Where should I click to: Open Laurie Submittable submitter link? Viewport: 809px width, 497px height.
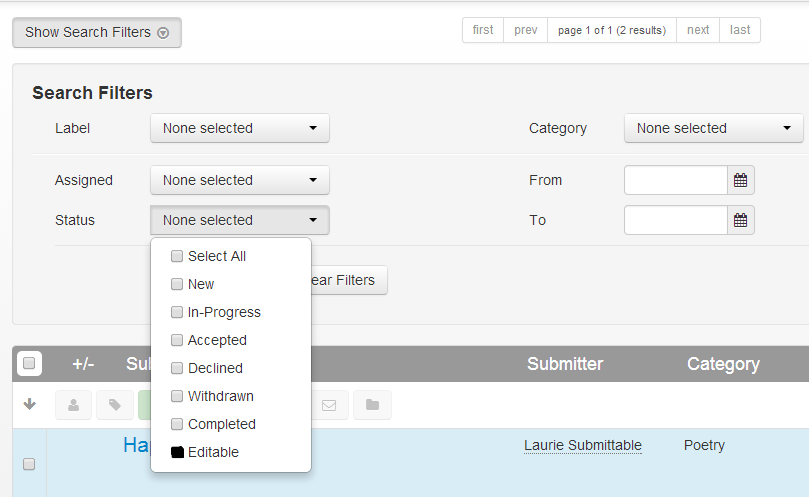pyautogui.click(x=583, y=445)
